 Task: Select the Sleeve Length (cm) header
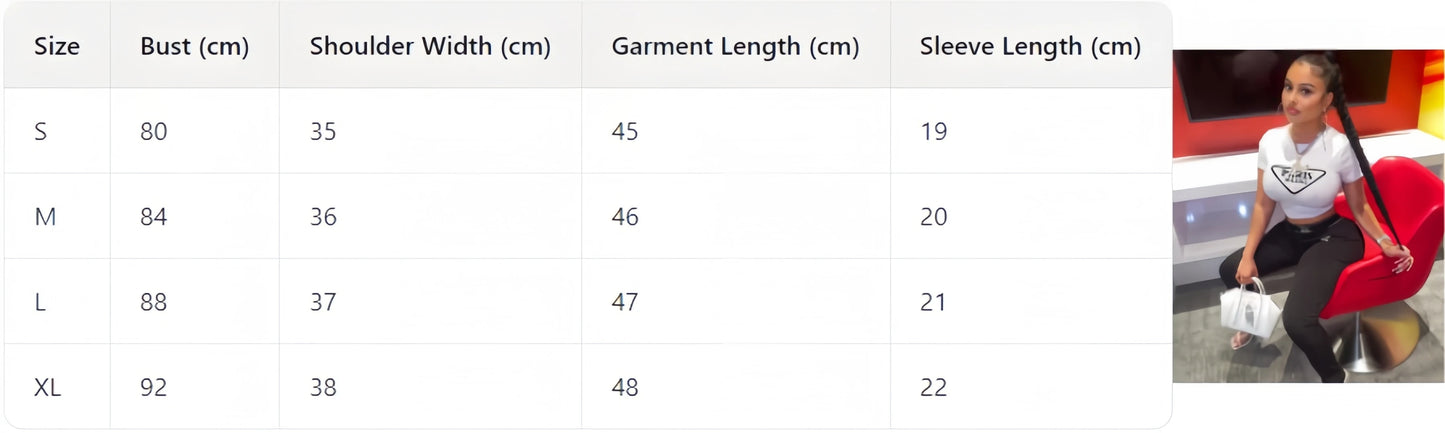click(1030, 46)
